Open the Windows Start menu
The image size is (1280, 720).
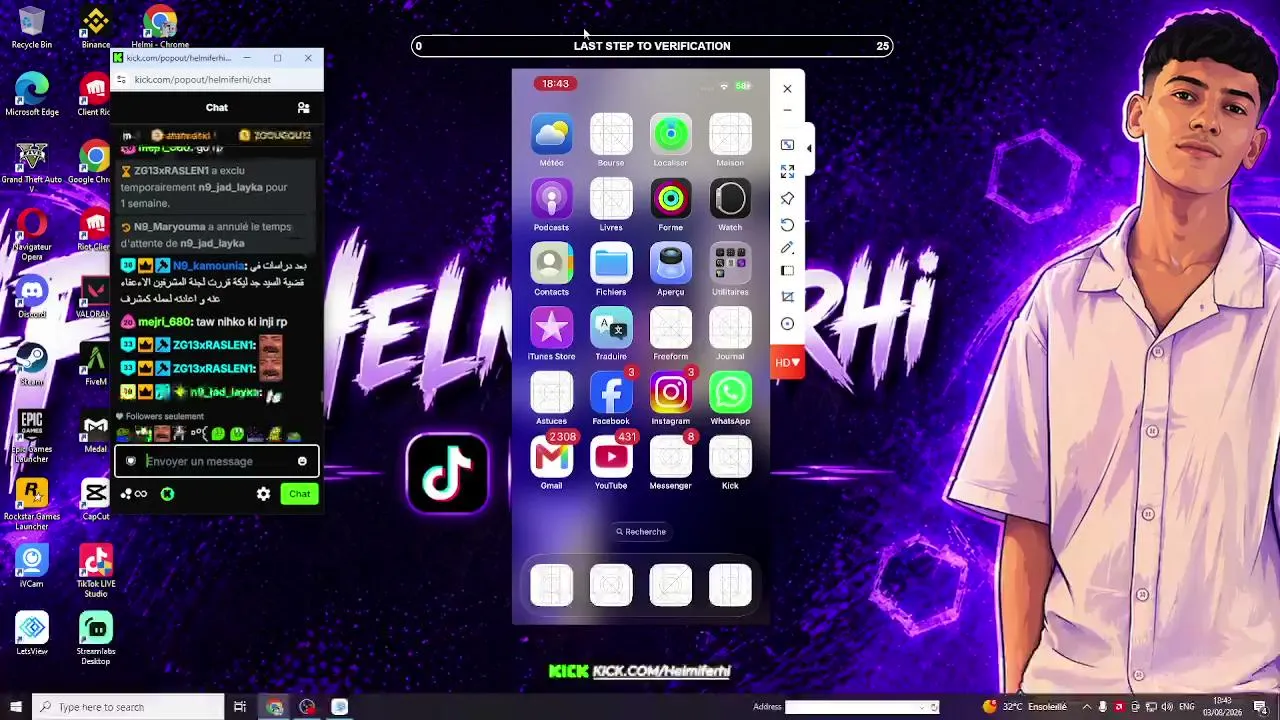click(x=15, y=707)
